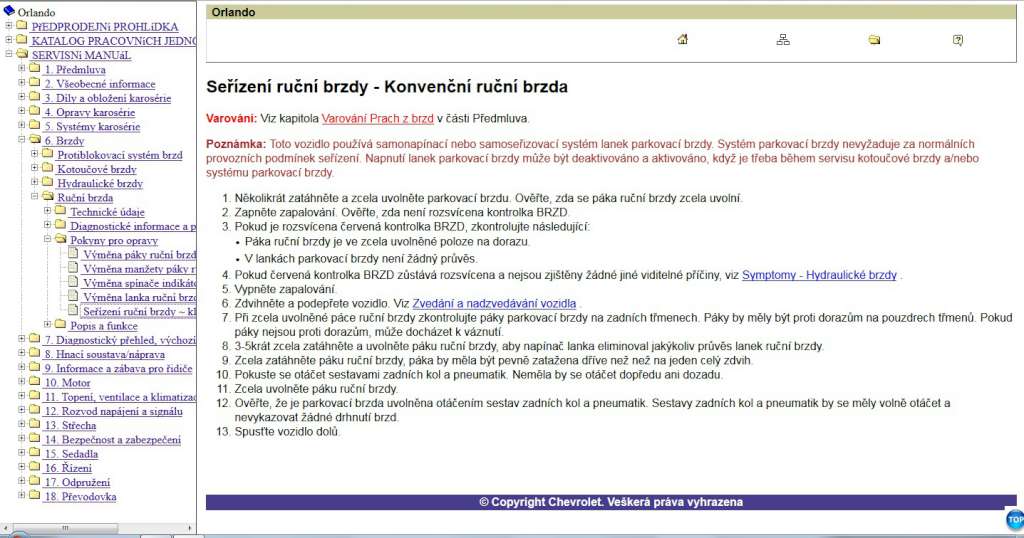
Task: Open the help question mark icon
Action: click(958, 40)
